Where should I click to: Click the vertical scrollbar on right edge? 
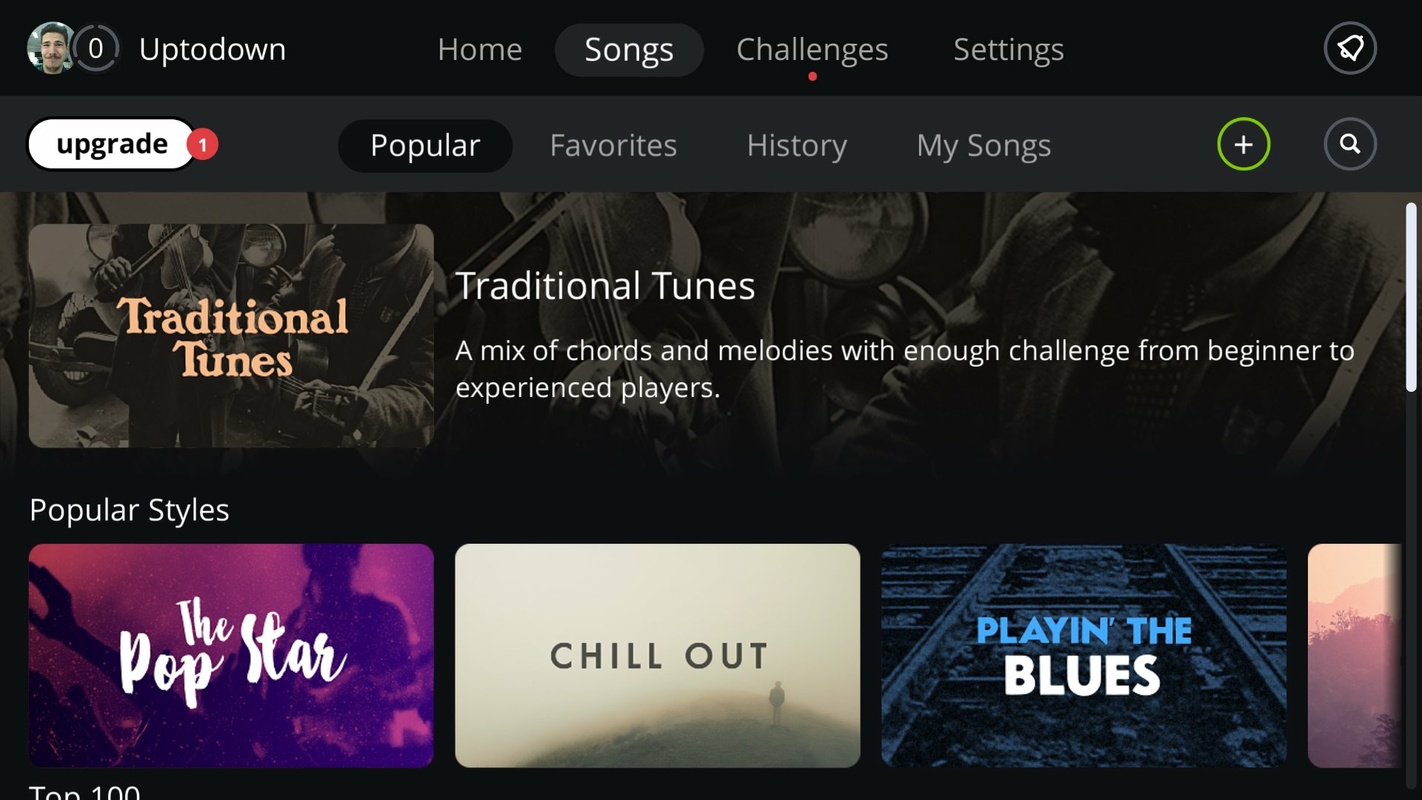tap(1411, 296)
